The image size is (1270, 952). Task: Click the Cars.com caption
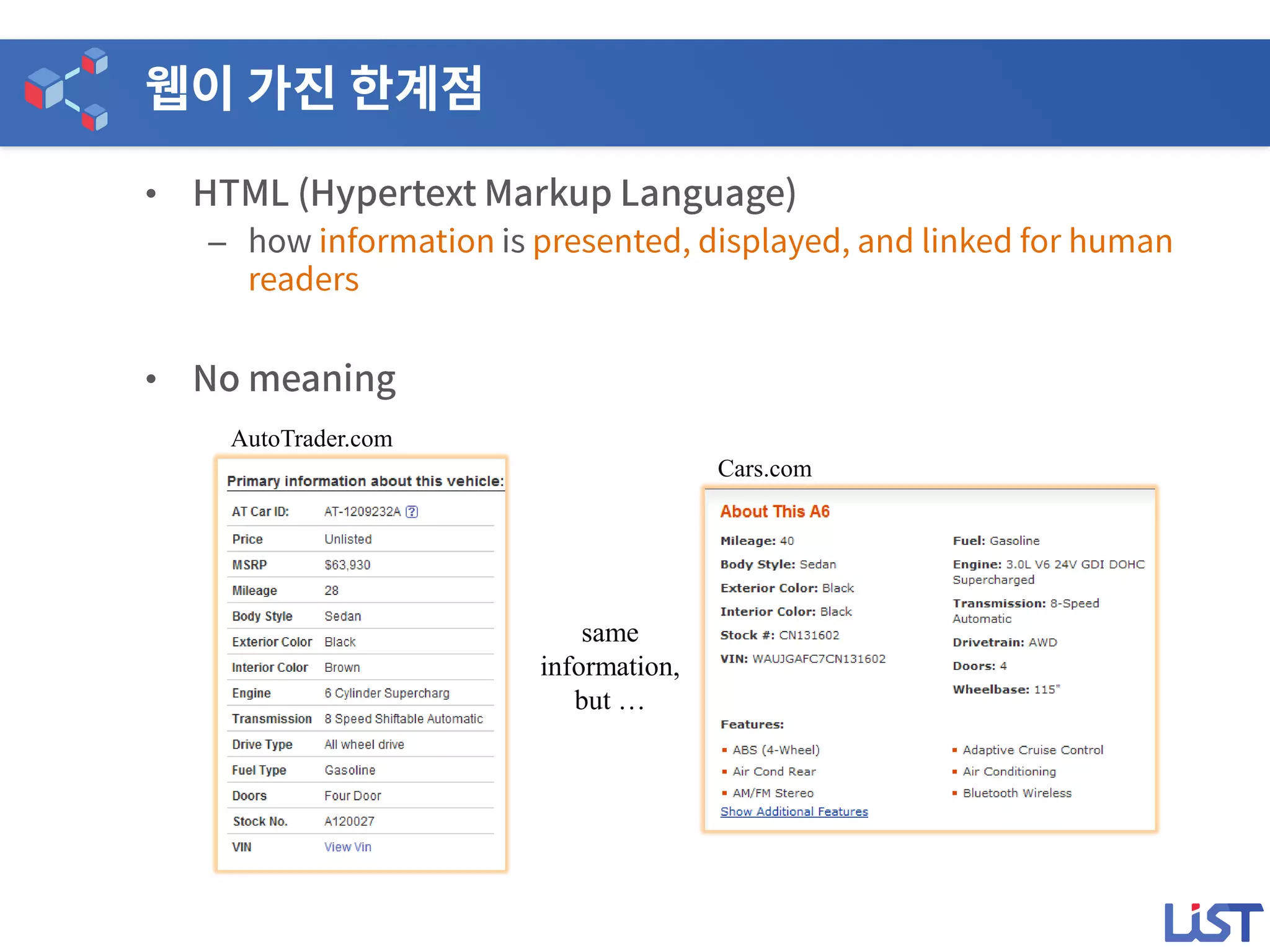pos(764,469)
